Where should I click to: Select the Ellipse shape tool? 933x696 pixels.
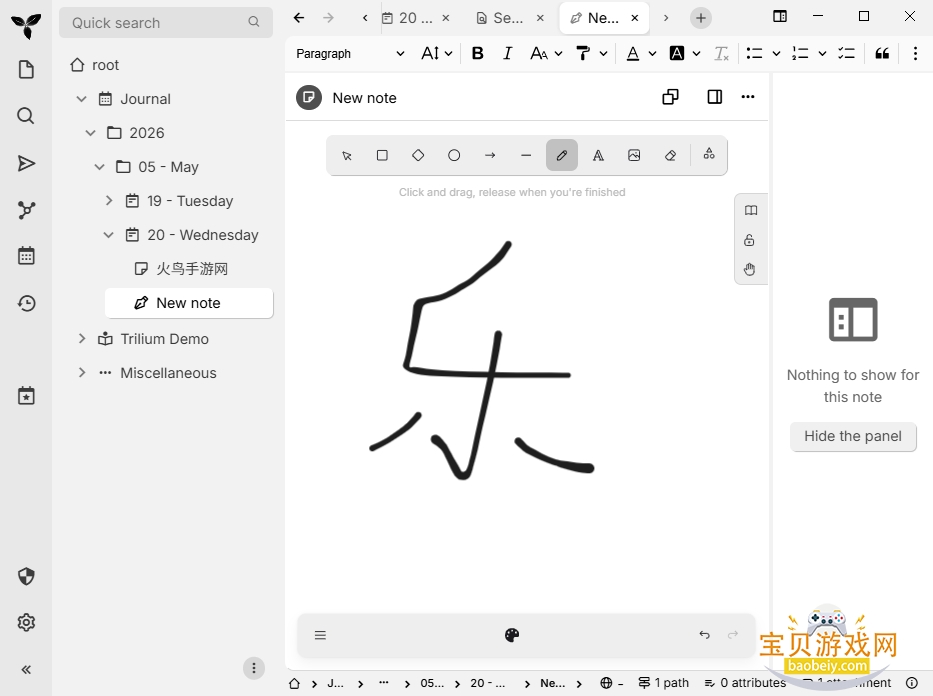coord(454,156)
